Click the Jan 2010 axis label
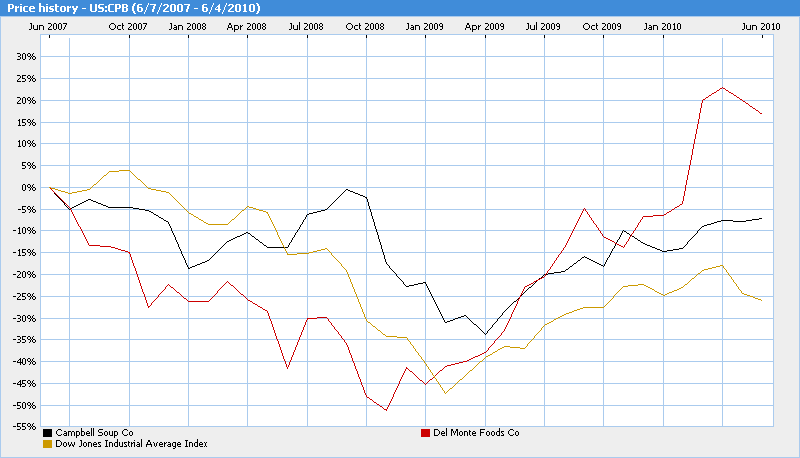Viewport: 800px width, 458px height. tap(662, 27)
